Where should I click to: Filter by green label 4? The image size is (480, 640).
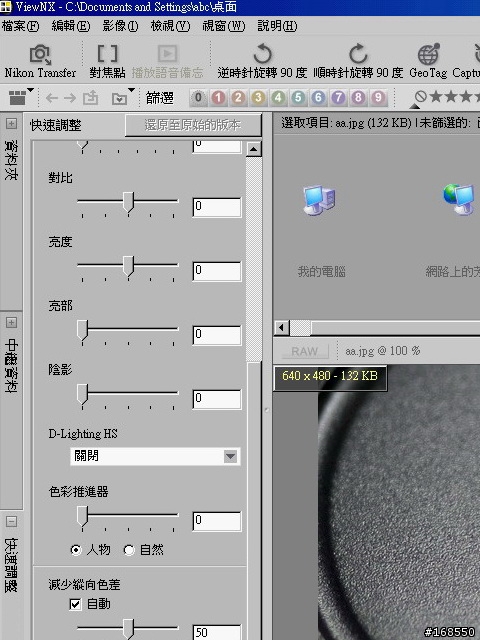tap(278, 98)
